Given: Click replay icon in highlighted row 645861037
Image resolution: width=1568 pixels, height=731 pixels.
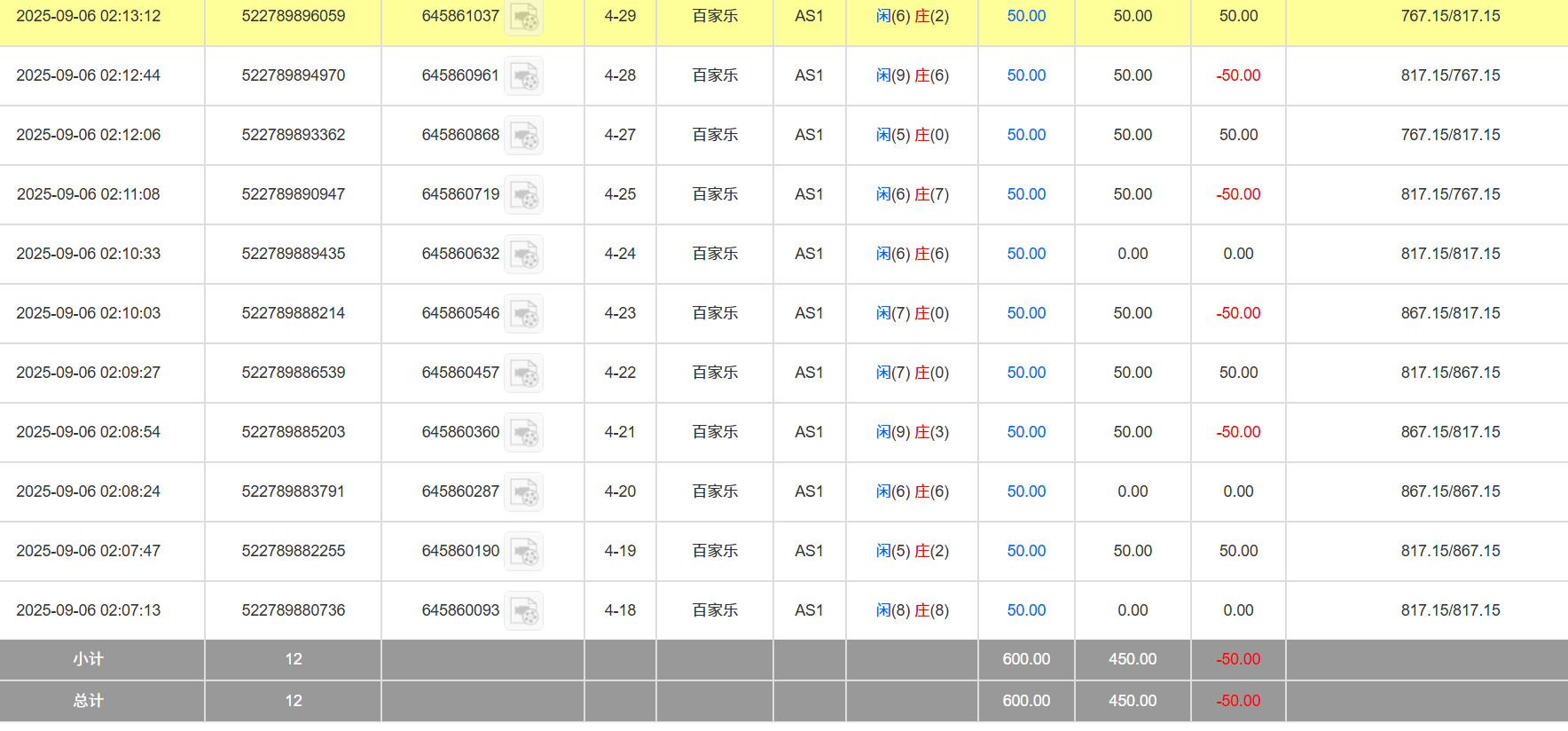Looking at the screenshot, I should [523, 17].
